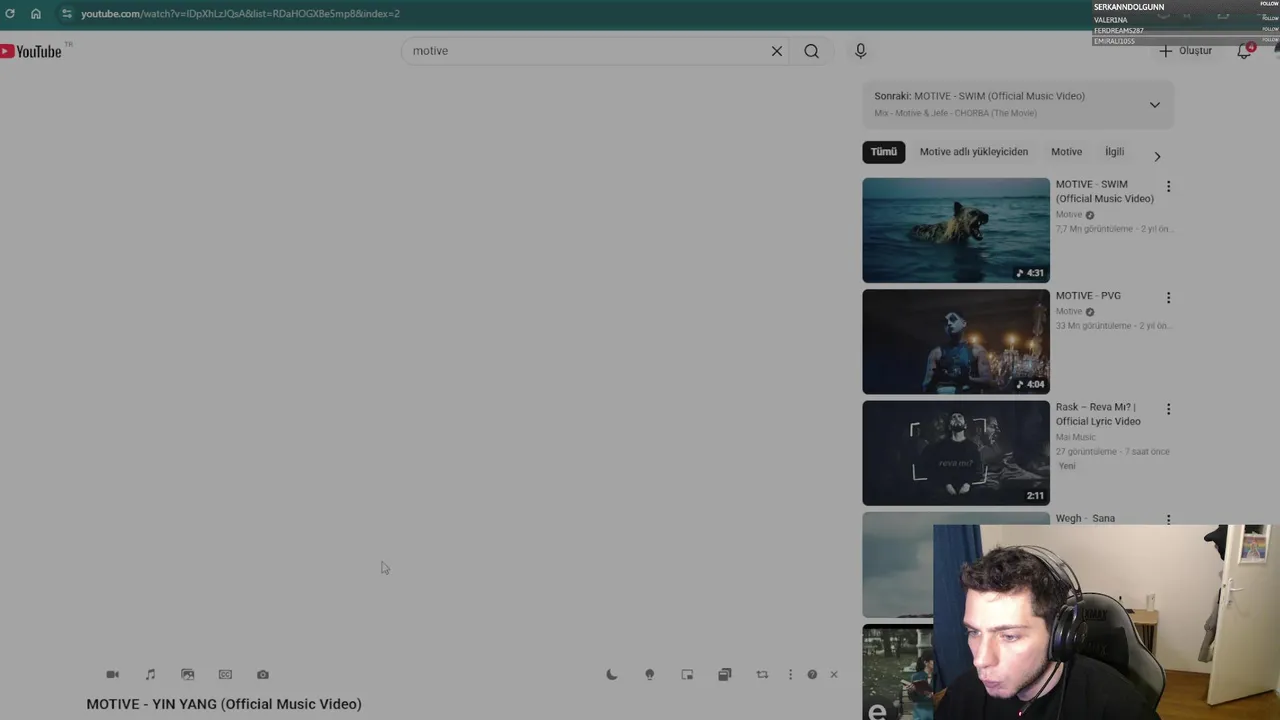Click Mix - Motive & Jefe - CHORBA subtitle
Image resolution: width=1280 pixels, height=720 pixels.
[x=955, y=113]
